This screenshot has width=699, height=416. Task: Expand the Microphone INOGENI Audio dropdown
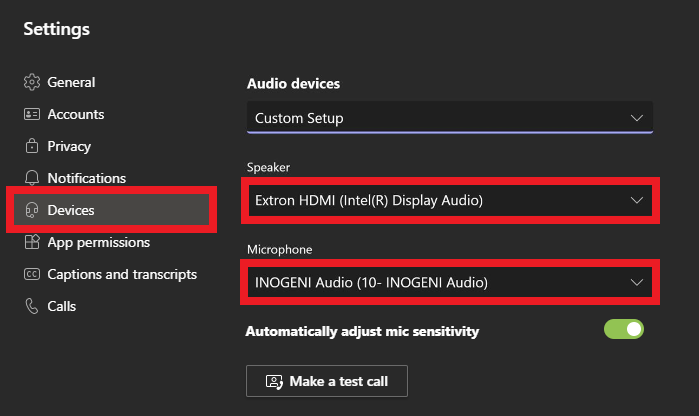[450, 282]
